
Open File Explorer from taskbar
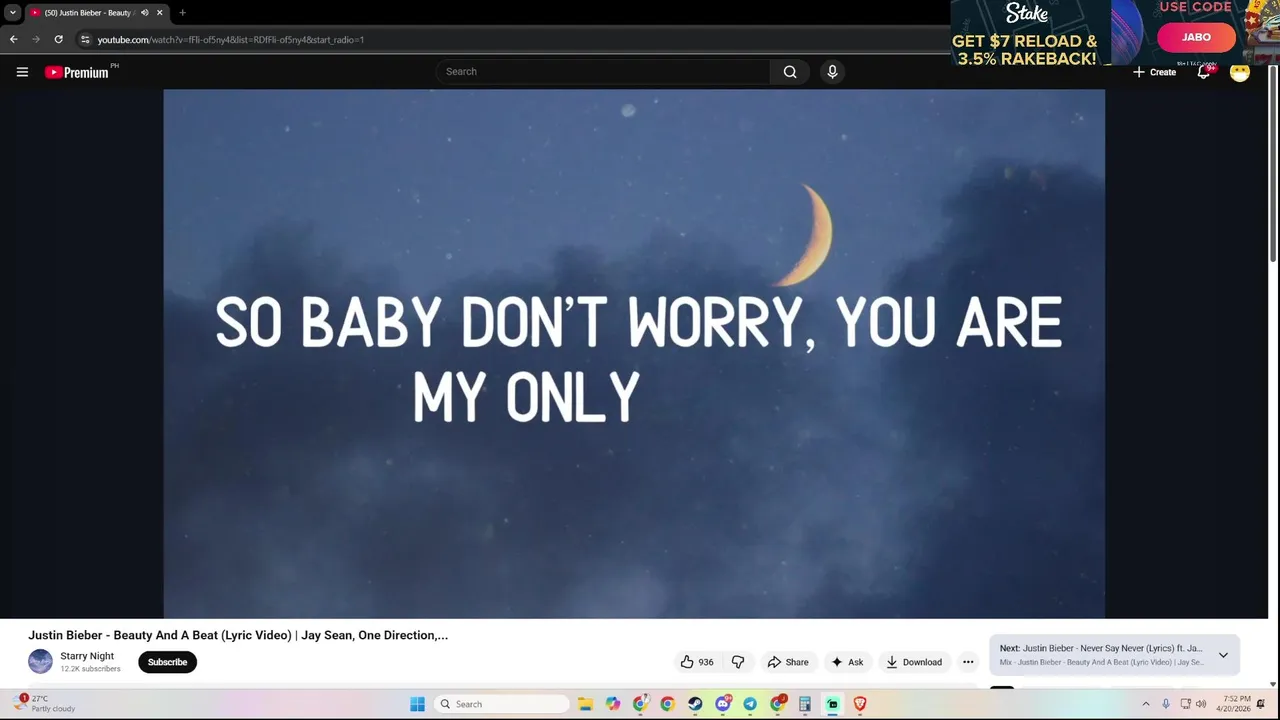(x=585, y=704)
